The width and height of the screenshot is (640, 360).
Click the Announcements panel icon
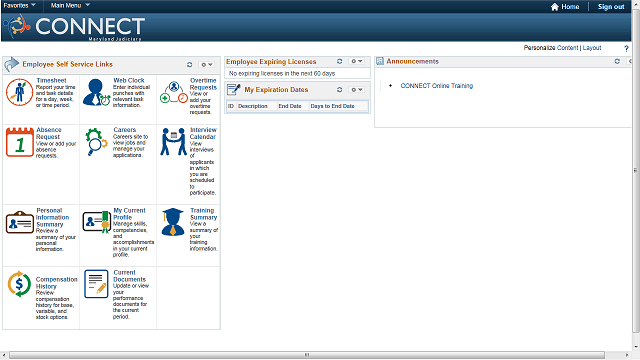(380, 61)
